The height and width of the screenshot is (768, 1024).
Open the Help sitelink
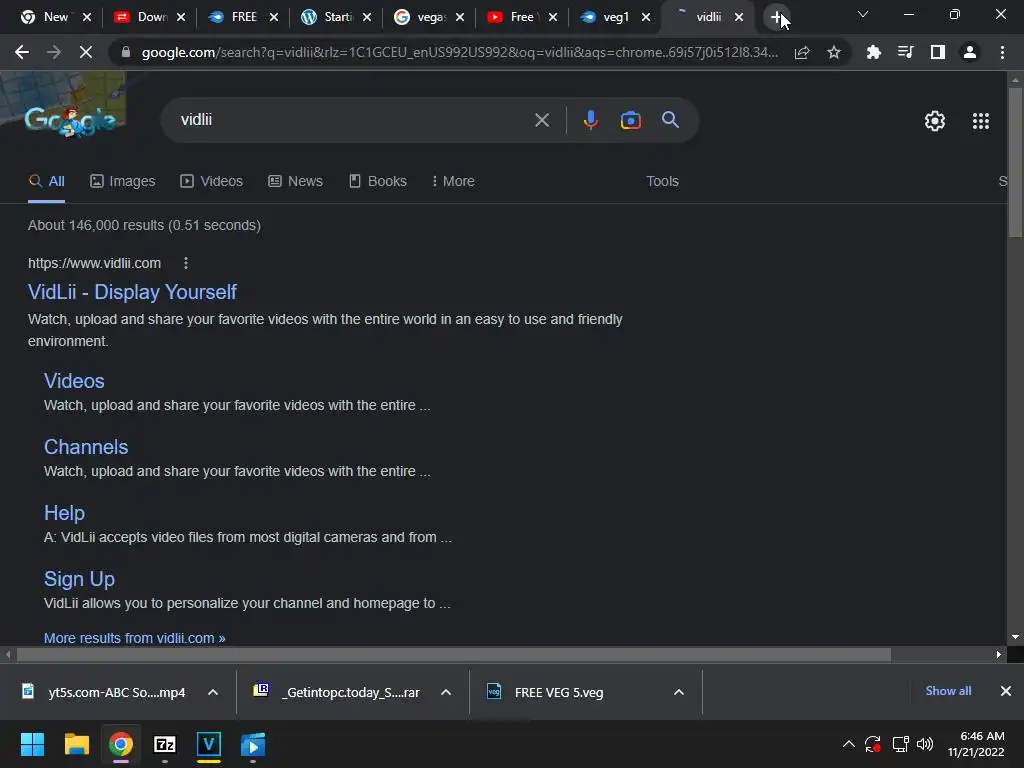pos(64,513)
